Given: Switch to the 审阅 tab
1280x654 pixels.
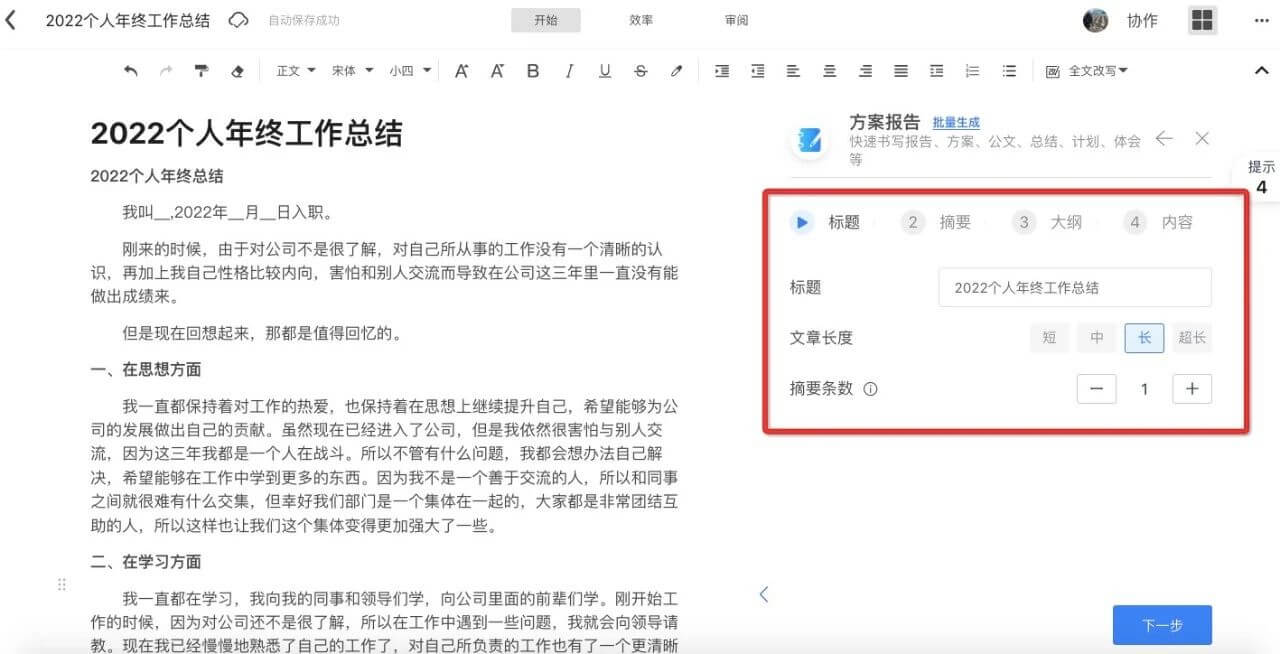Looking at the screenshot, I should (x=736, y=20).
